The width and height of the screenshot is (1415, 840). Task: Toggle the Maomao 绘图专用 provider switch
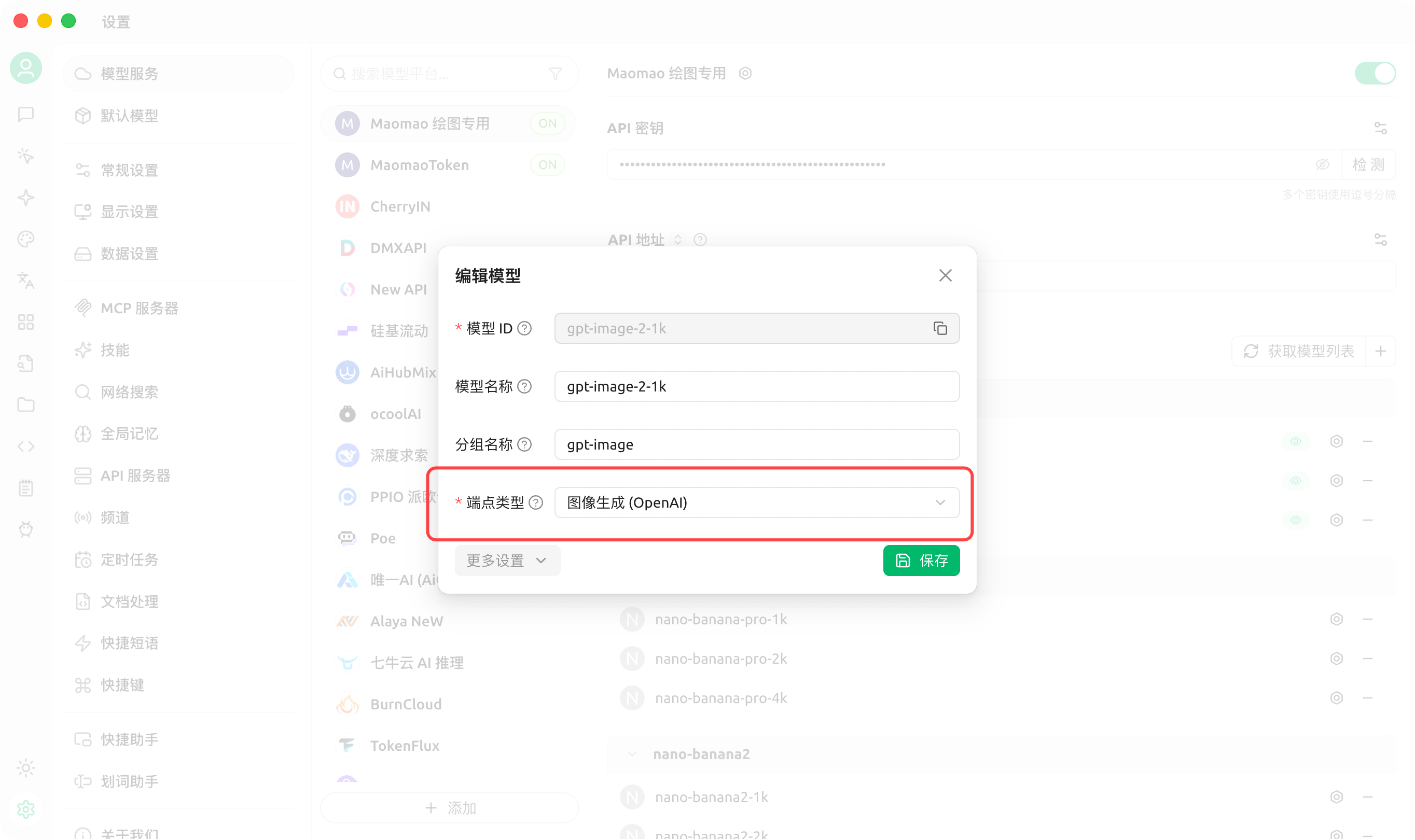(1375, 73)
